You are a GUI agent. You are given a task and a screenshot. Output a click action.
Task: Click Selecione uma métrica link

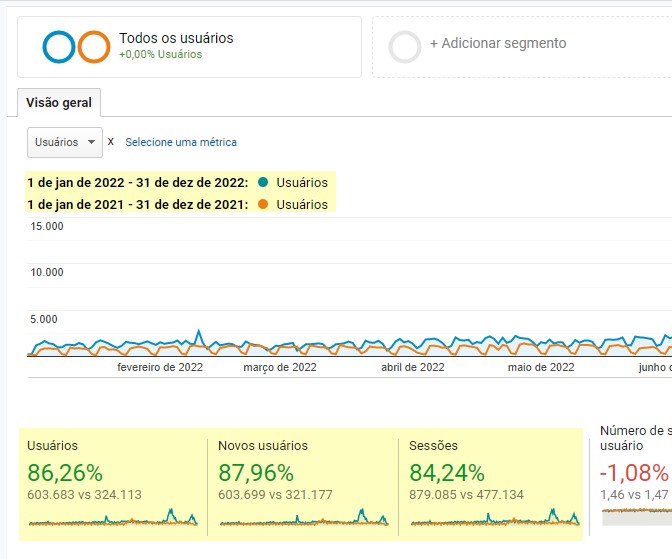point(181,142)
